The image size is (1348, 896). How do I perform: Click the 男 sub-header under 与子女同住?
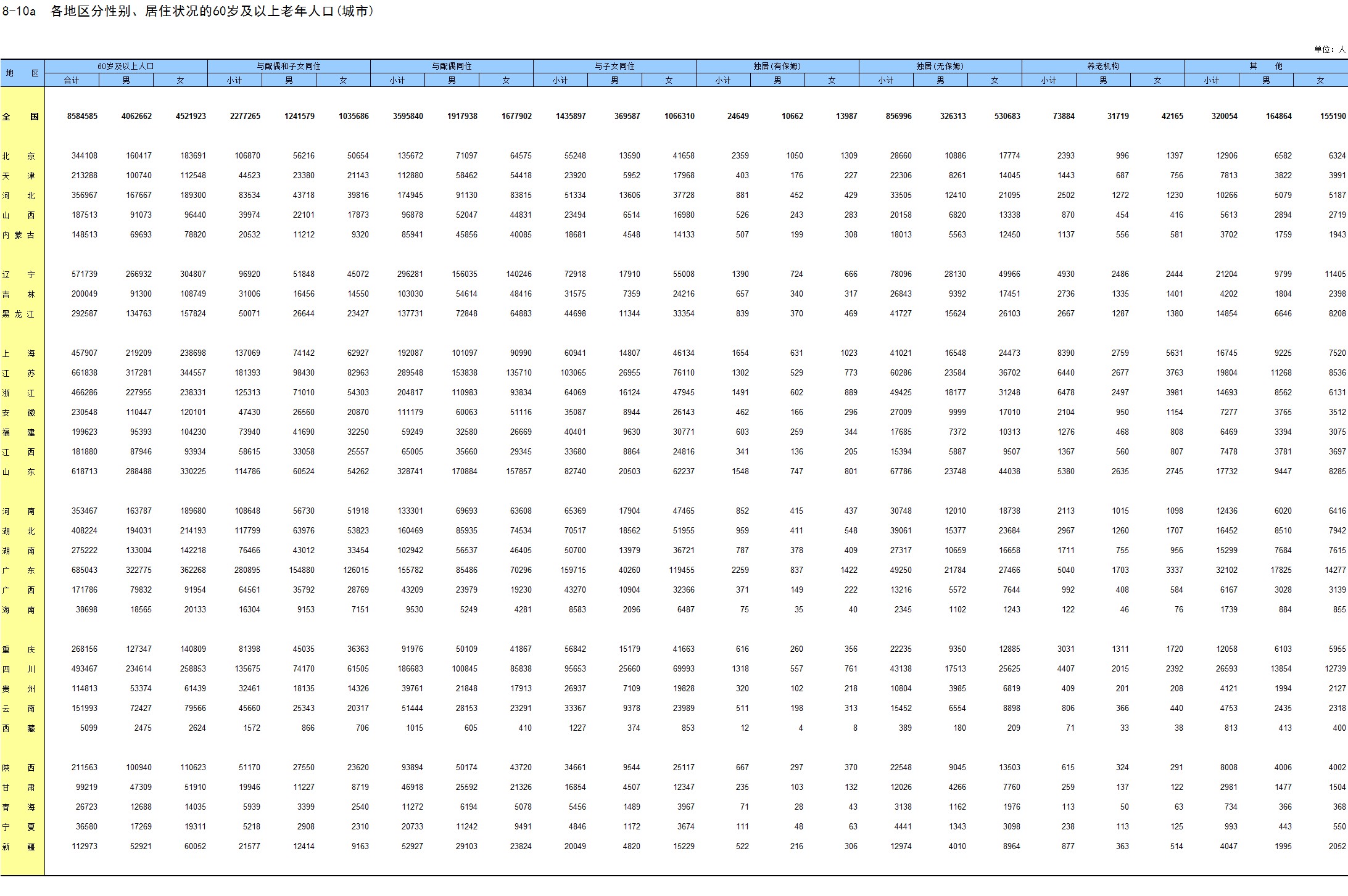coord(614,80)
